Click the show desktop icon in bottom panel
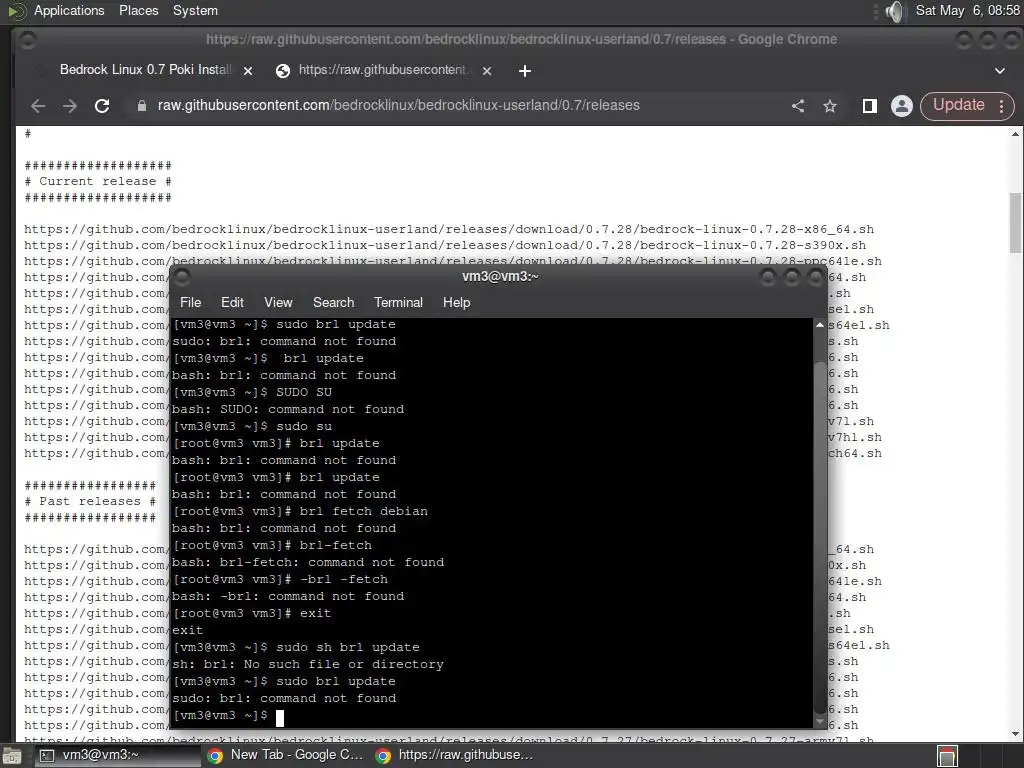Viewport: 1024px width, 768px height. click(x=12, y=756)
